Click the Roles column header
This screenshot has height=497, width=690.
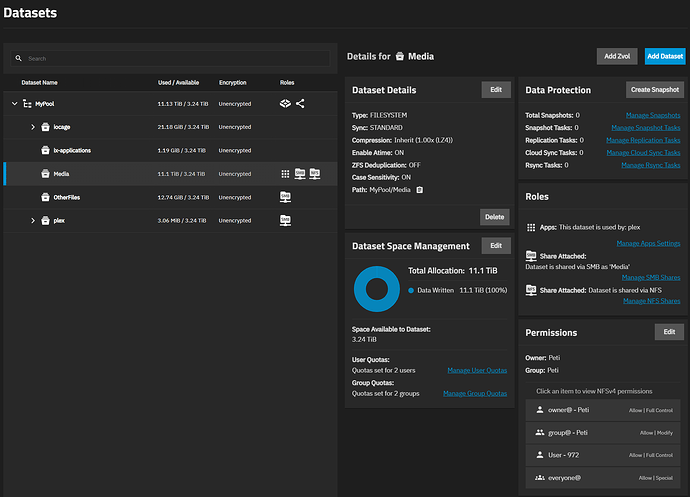pyautogui.click(x=287, y=83)
